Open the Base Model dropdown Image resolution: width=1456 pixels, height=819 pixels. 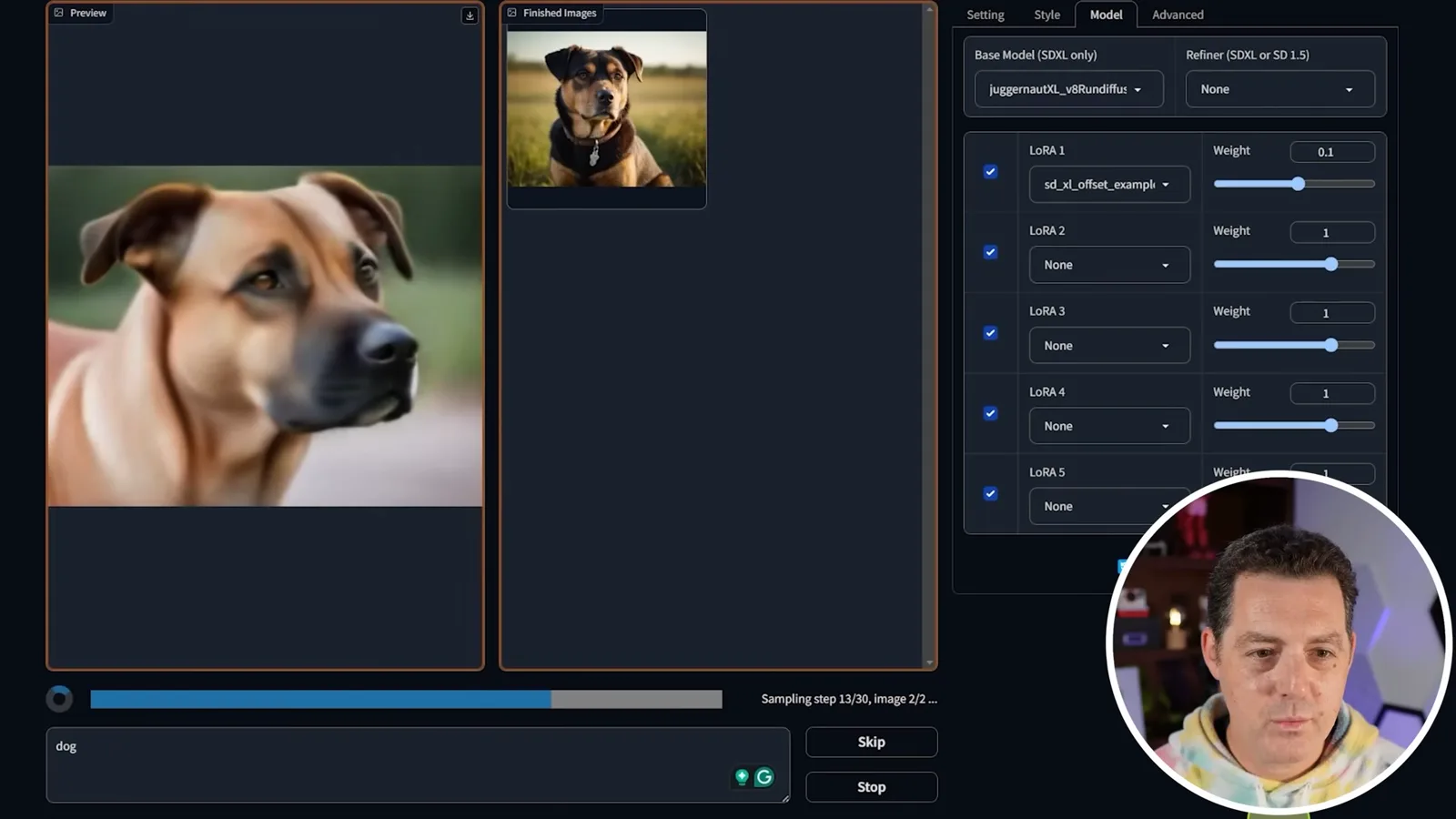click(x=1068, y=89)
